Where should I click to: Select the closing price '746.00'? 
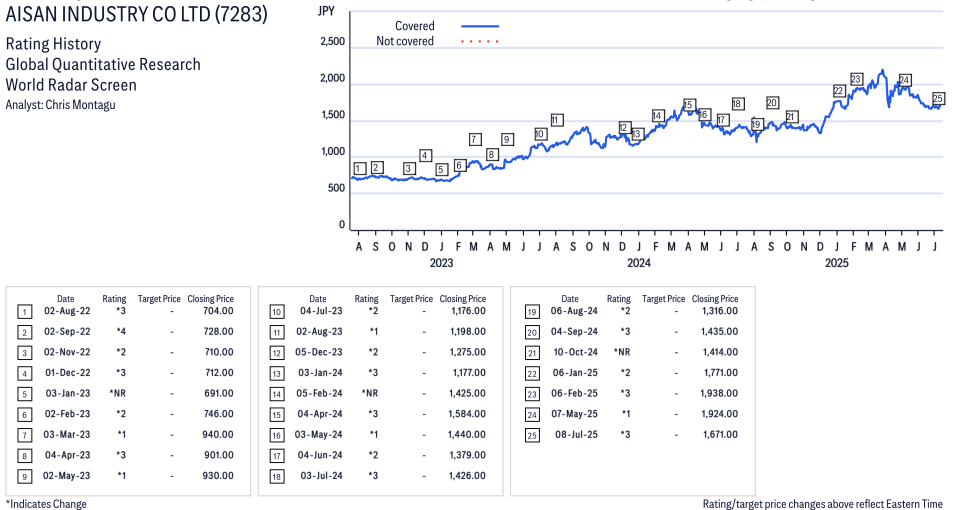pos(218,414)
